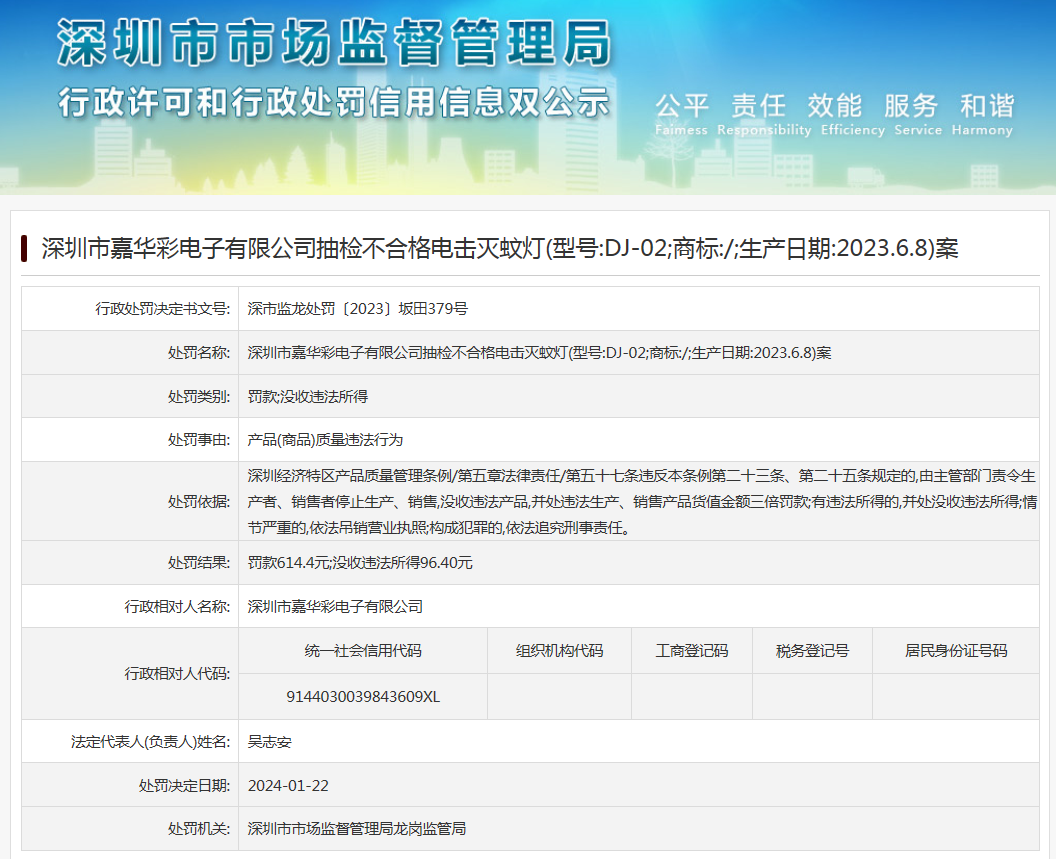Click the 行政相对人名称 row label
Screen dimensions: 1056x859
click(x=177, y=606)
